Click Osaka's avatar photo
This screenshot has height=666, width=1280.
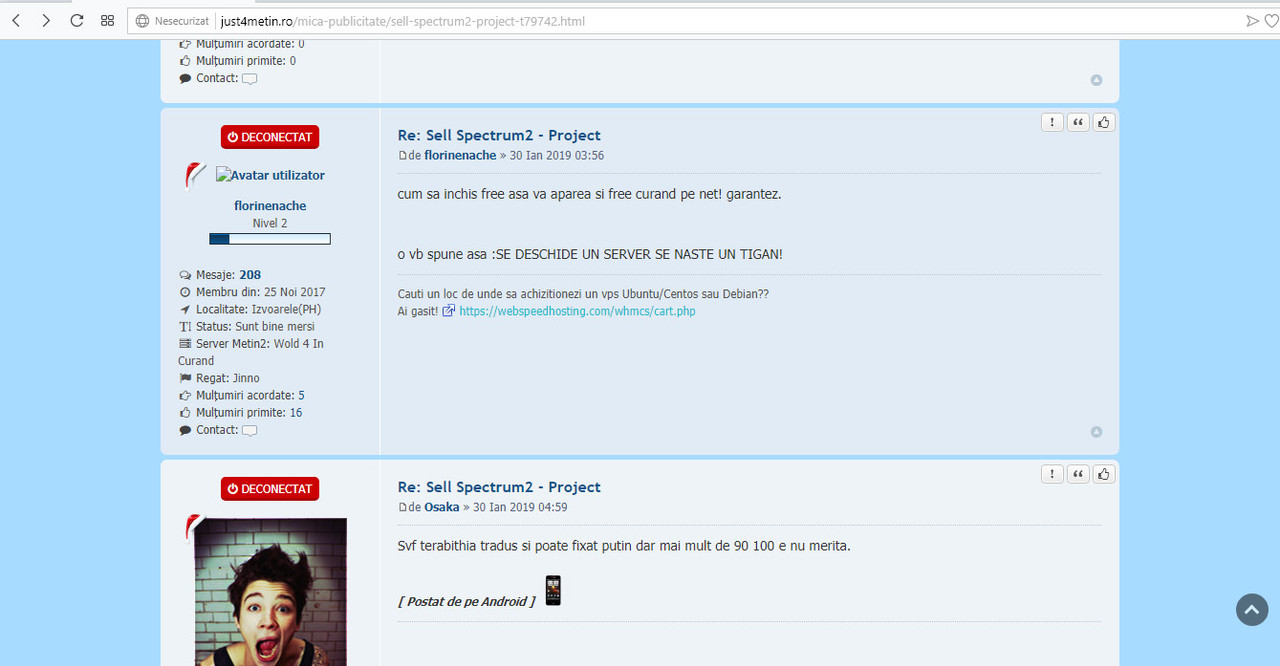click(x=271, y=592)
